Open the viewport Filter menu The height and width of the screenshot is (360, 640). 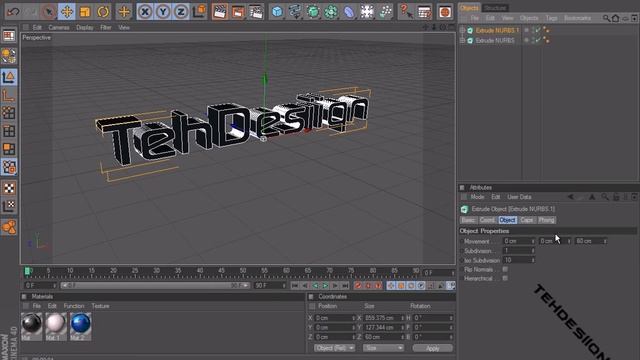click(x=106, y=27)
